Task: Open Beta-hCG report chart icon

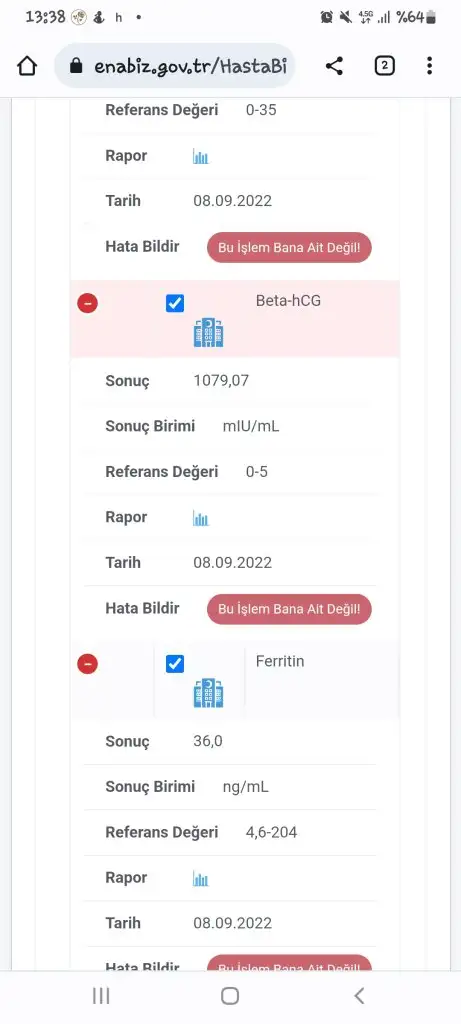Action: tap(200, 518)
